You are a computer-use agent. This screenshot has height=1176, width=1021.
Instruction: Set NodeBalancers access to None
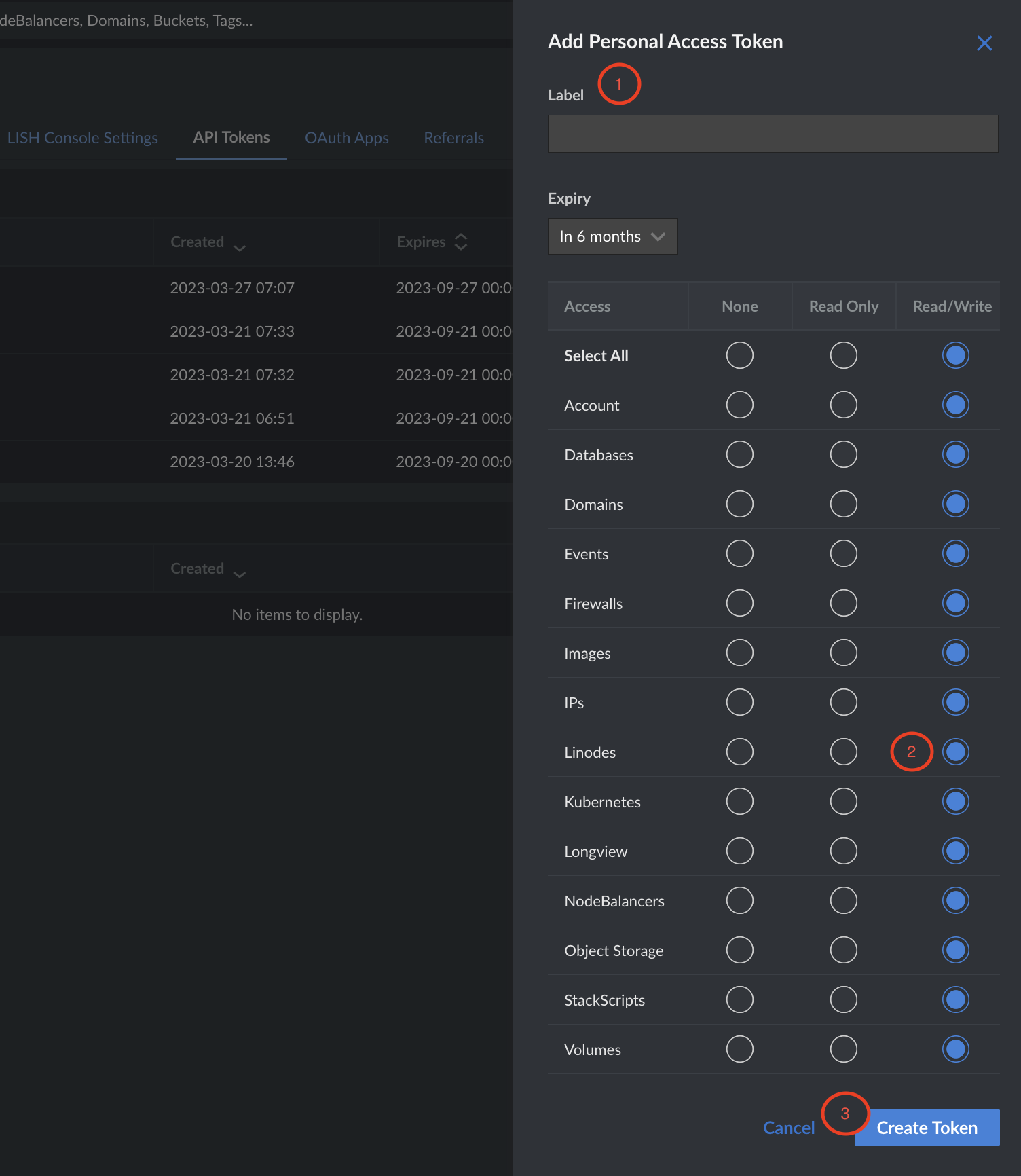click(x=739, y=900)
